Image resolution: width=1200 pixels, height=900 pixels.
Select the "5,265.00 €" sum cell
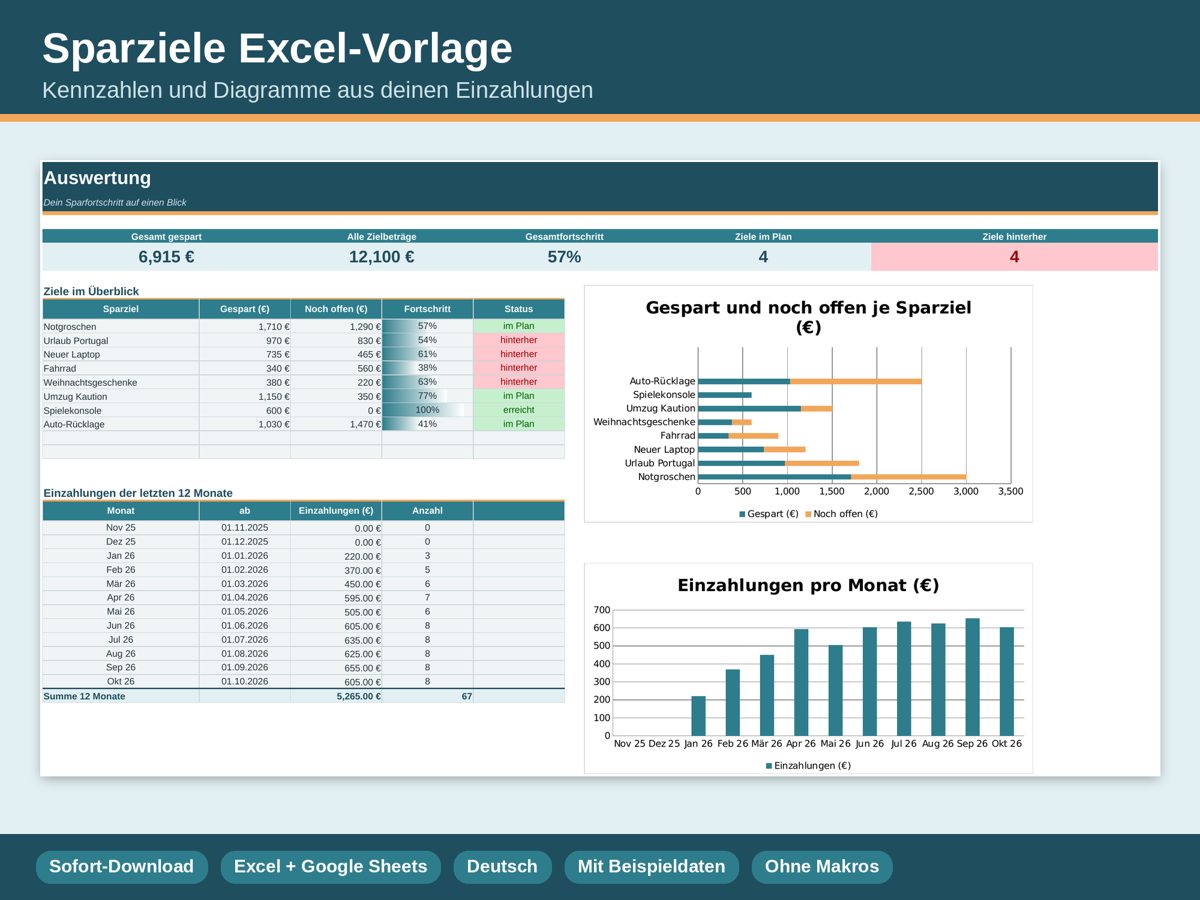(x=336, y=696)
